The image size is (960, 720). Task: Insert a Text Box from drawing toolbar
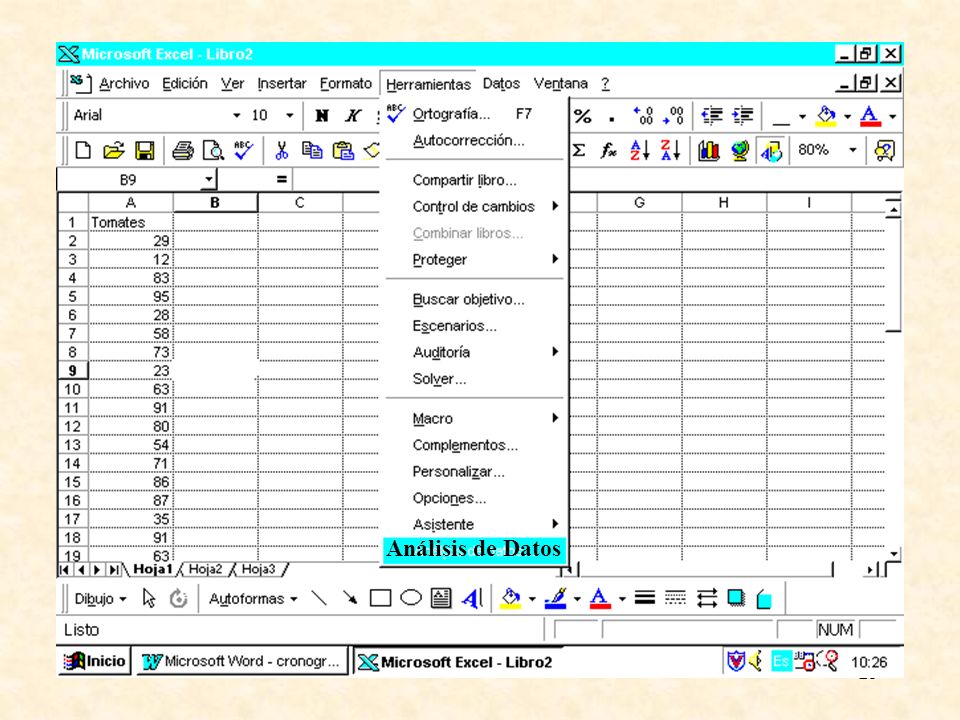coord(441,598)
